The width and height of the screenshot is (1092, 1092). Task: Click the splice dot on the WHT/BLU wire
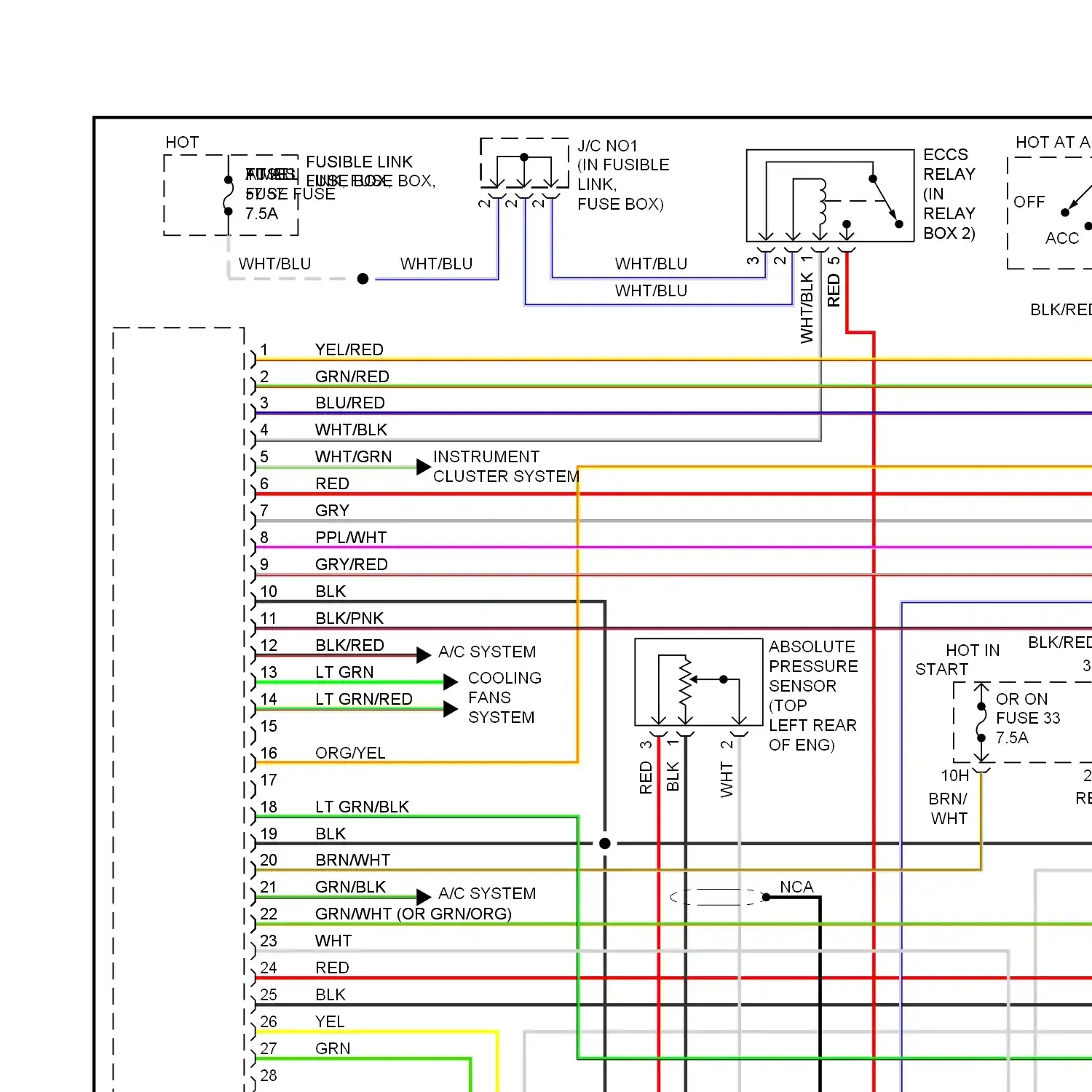pos(363,279)
